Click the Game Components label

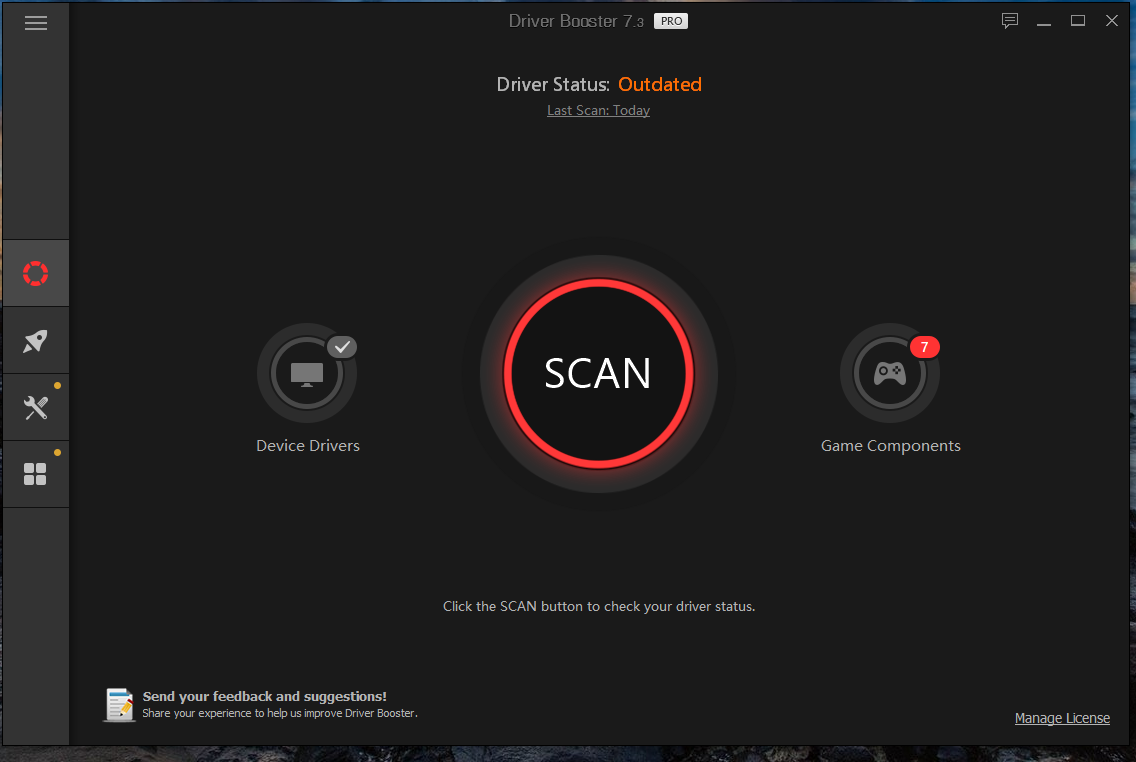[x=890, y=445]
